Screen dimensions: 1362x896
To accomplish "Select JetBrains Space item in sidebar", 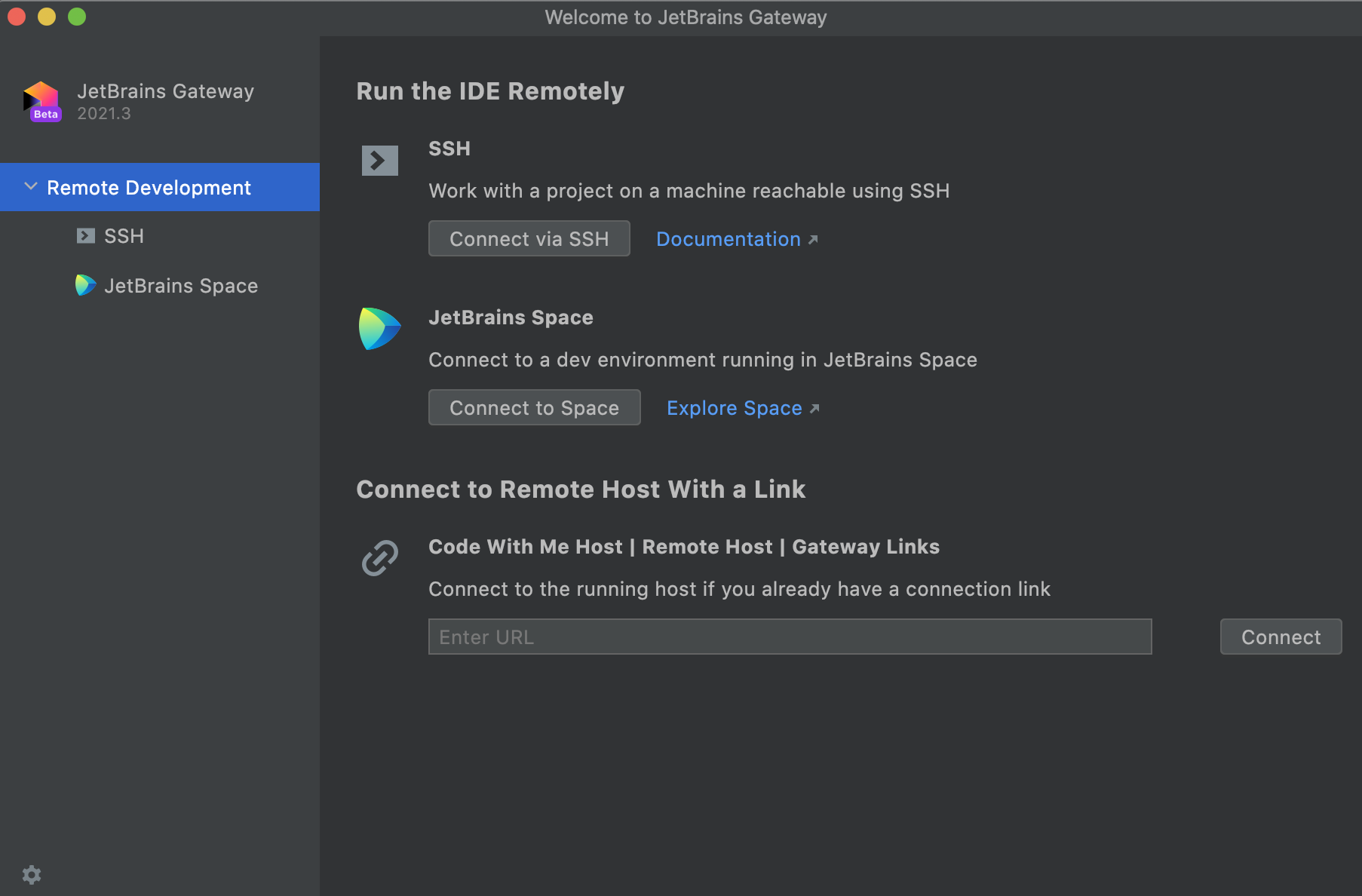I will (x=181, y=286).
